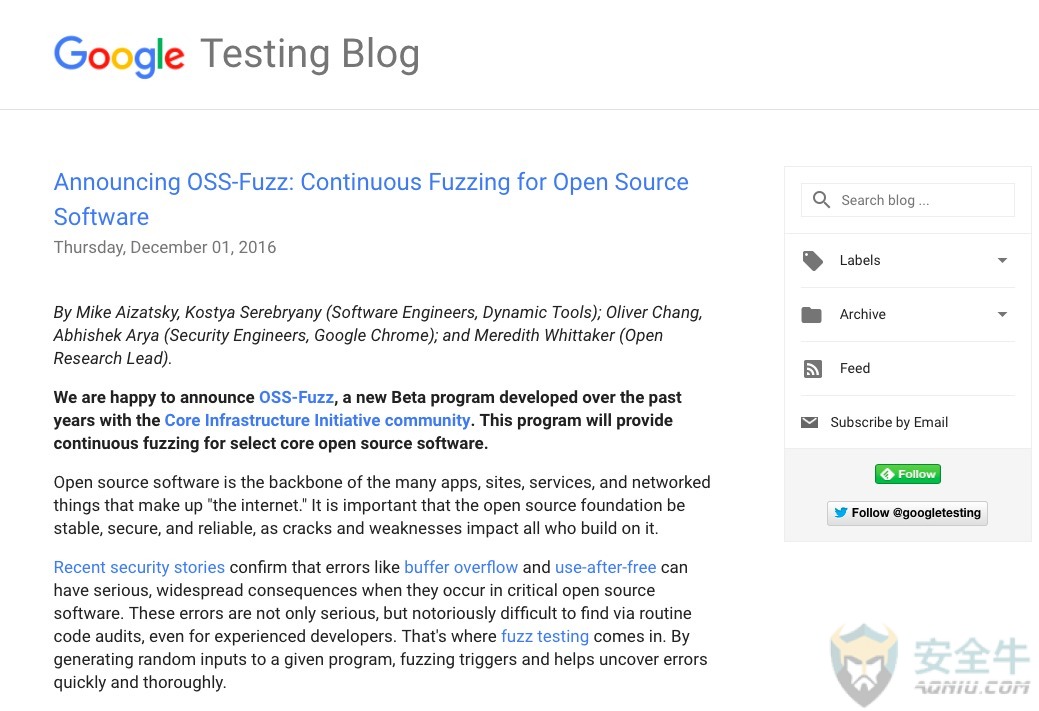The image size is (1039, 711).
Task: Click the envelope Subscribe by Email icon
Action: [x=809, y=422]
